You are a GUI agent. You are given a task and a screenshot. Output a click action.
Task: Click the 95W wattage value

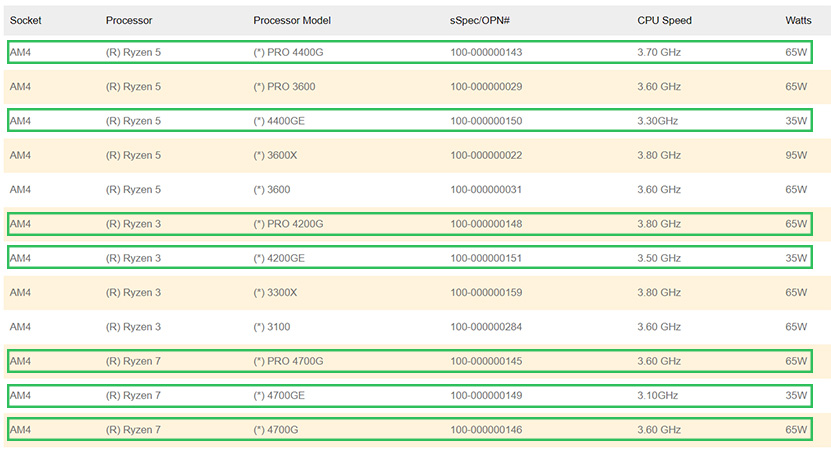(796, 155)
